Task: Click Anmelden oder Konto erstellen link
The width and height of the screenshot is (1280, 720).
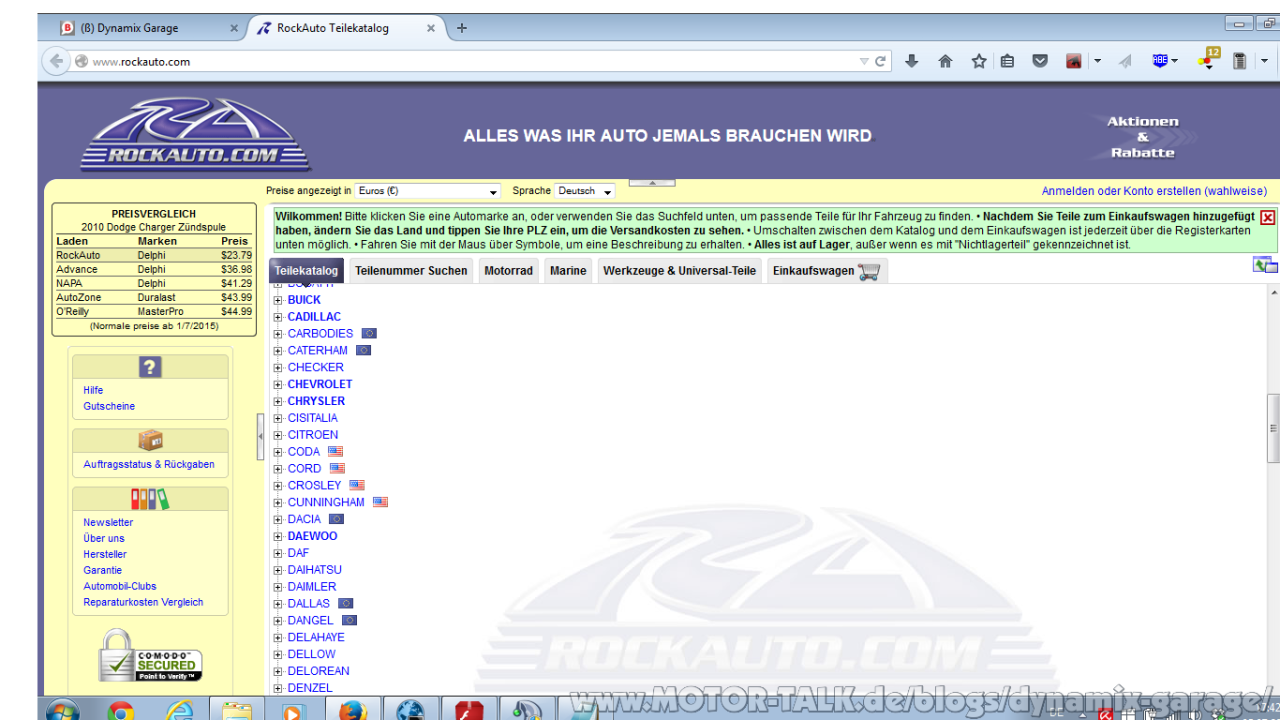Action: pyautogui.click(x=1154, y=191)
